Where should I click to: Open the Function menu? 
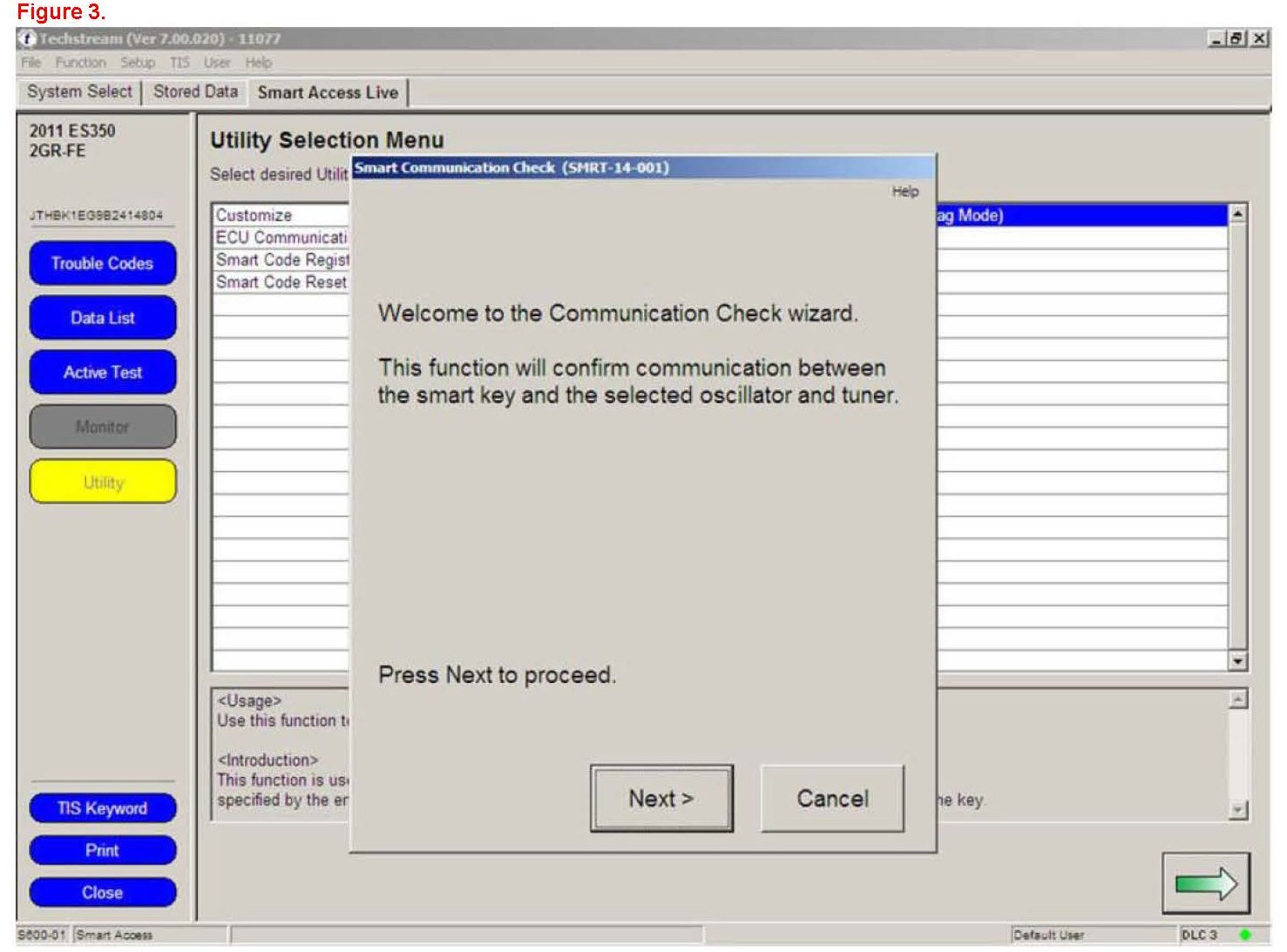click(x=80, y=63)
